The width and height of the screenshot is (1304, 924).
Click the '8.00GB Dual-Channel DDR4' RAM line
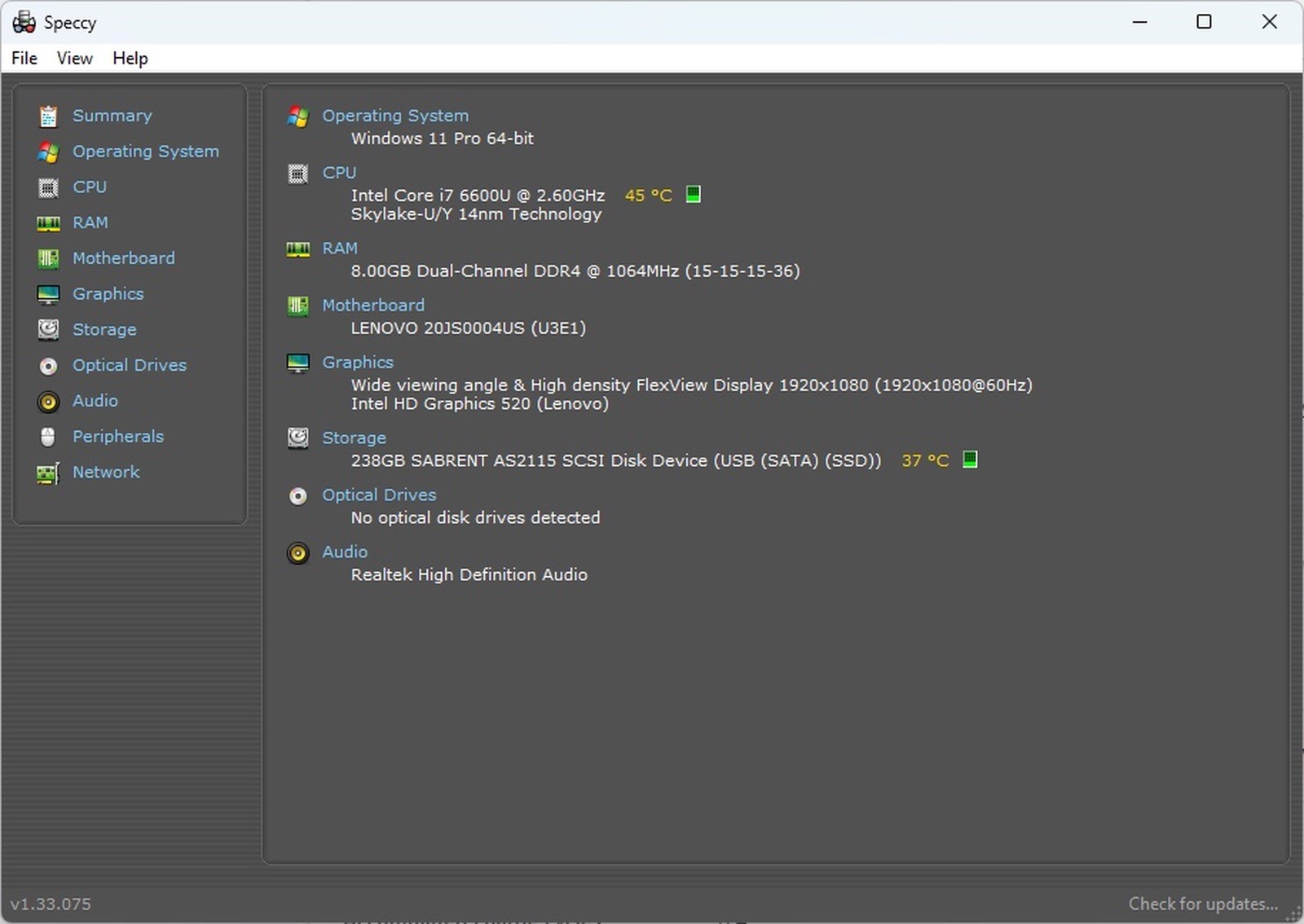[575, 271]
